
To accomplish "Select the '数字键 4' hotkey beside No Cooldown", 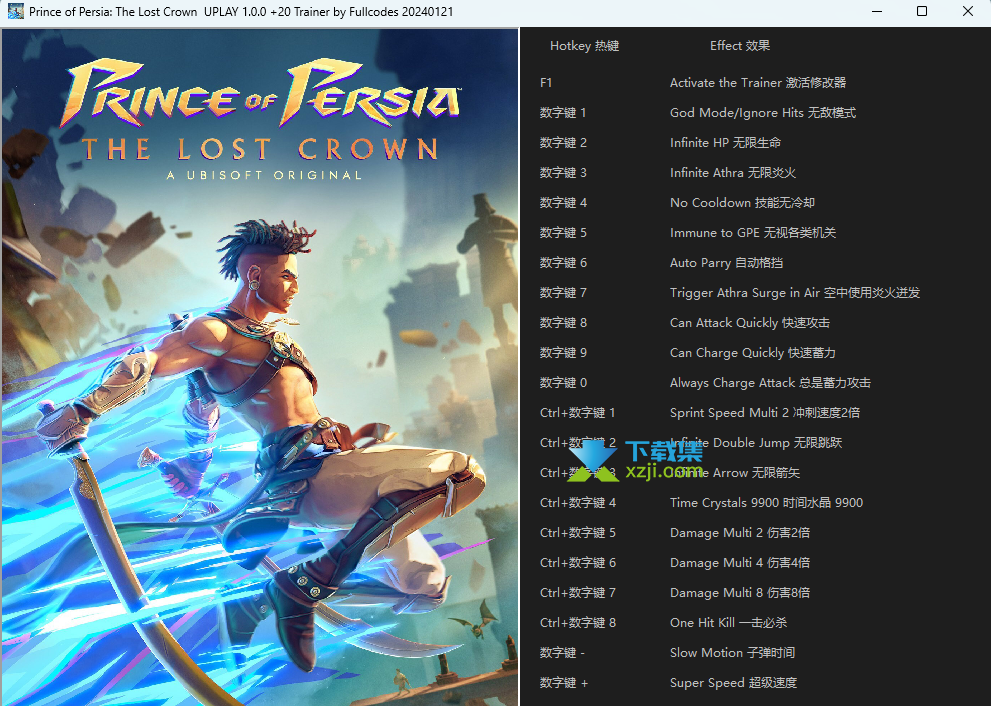I will coord(563,203).
